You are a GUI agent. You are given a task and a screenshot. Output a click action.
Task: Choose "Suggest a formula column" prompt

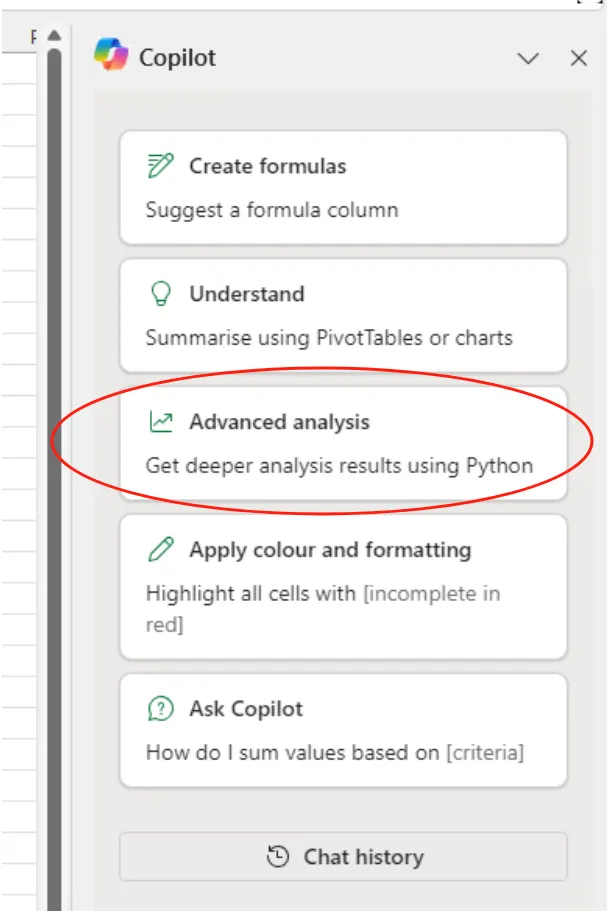click(272, 210)
